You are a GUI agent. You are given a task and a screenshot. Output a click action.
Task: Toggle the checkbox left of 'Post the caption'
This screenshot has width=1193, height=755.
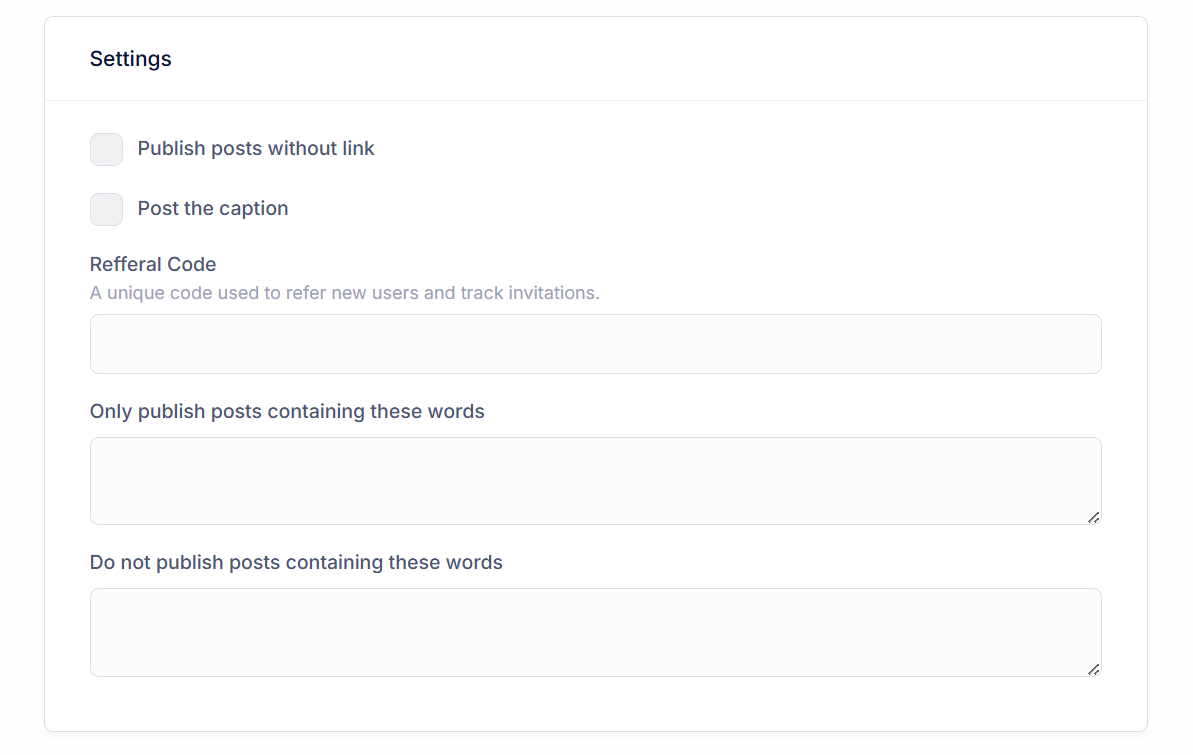(x=106, y=209)
